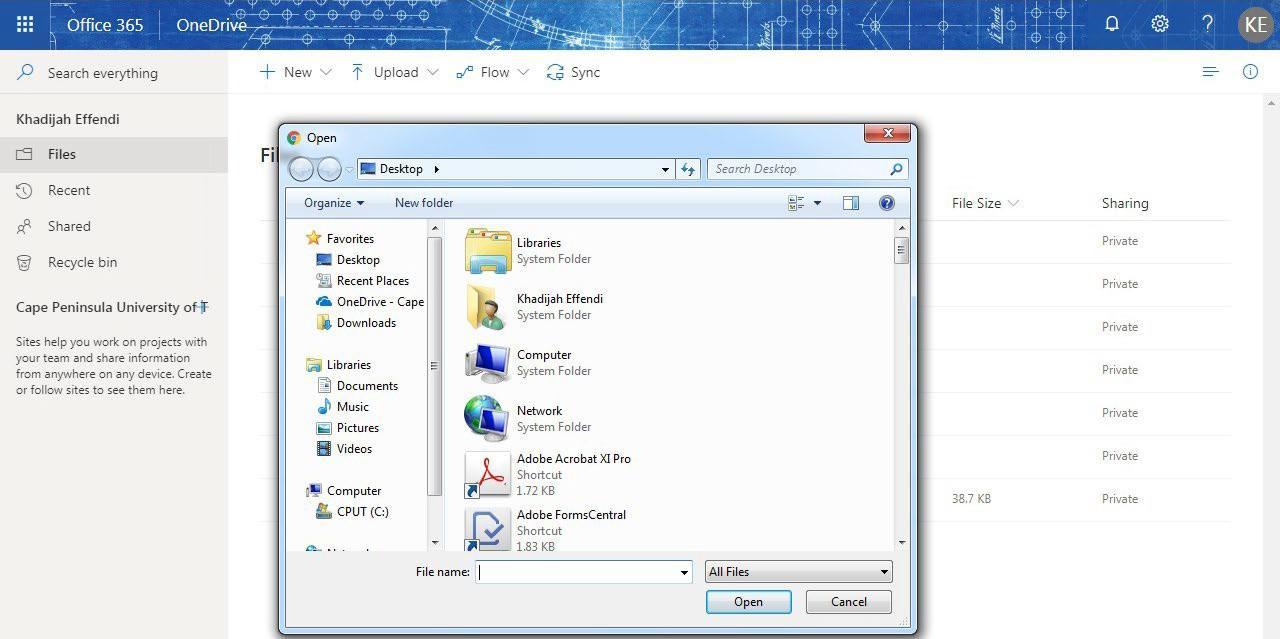
Task: Select Shared in OneDrive sidebar
Action: click(x=114, y=226)
